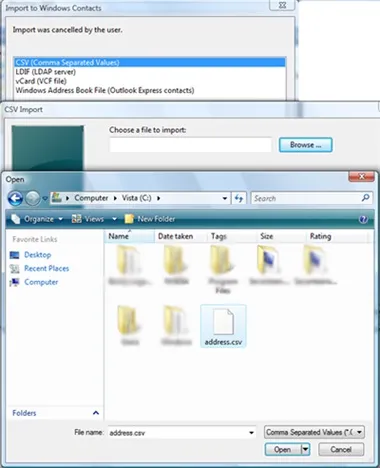Open the Computer favorite link
The width and height of the screenshot is (380, 468).
pyautogui.click(x=41, y=282)
